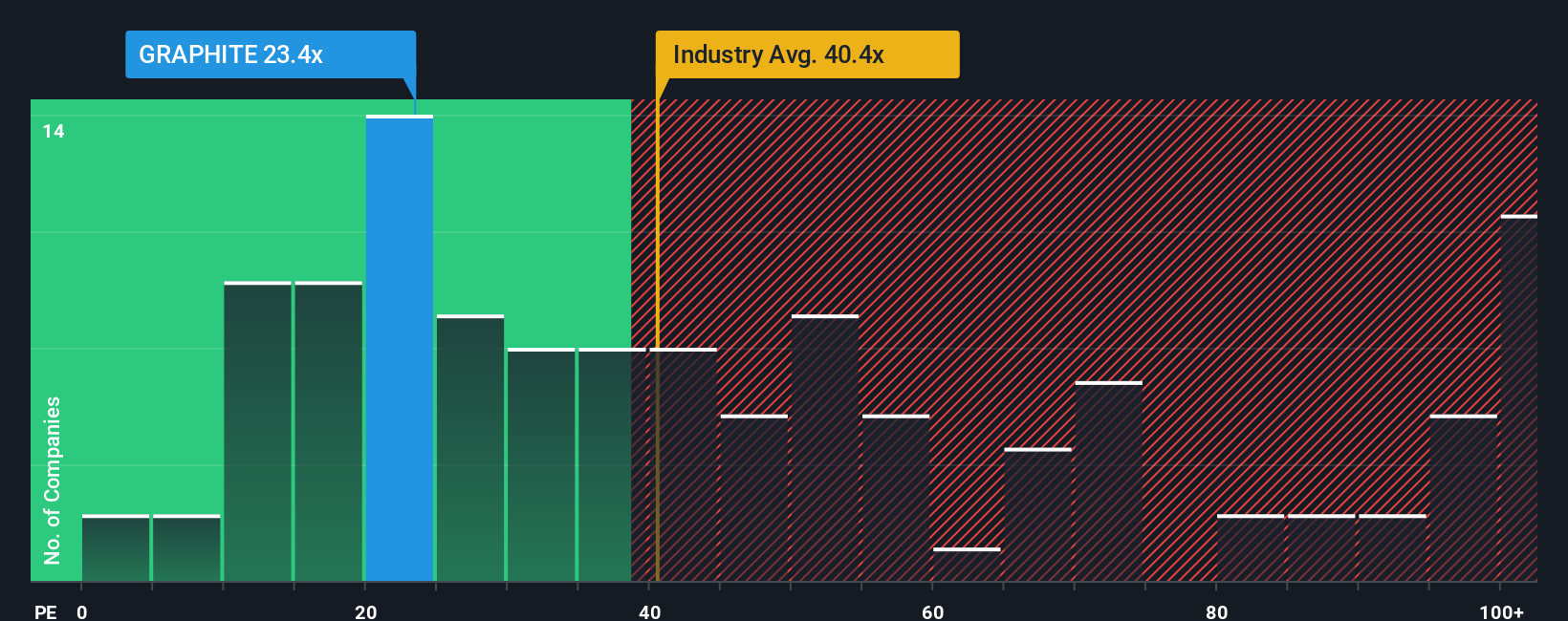Click the 'No. of Companies' axis title
Viewport: 1568px width, 621px height.
53,481
